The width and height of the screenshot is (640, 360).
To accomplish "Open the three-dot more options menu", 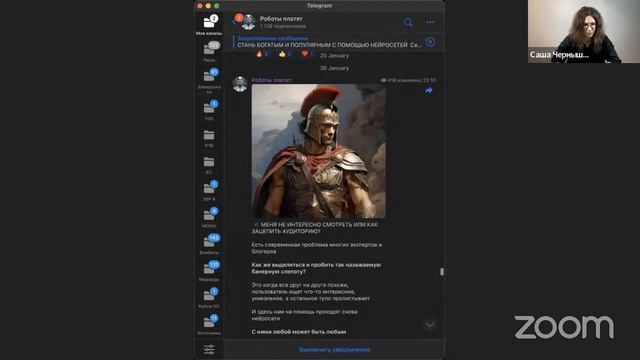I will click(x=430, y=22).
